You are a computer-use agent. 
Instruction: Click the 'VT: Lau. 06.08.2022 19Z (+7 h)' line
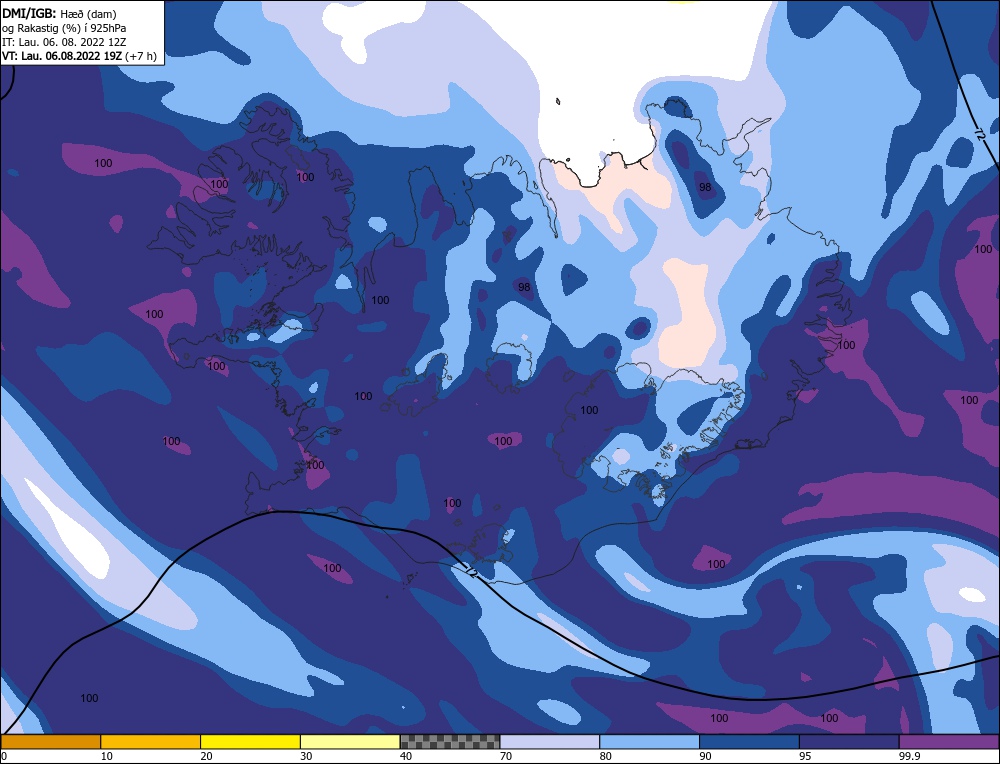pos(79,56)
